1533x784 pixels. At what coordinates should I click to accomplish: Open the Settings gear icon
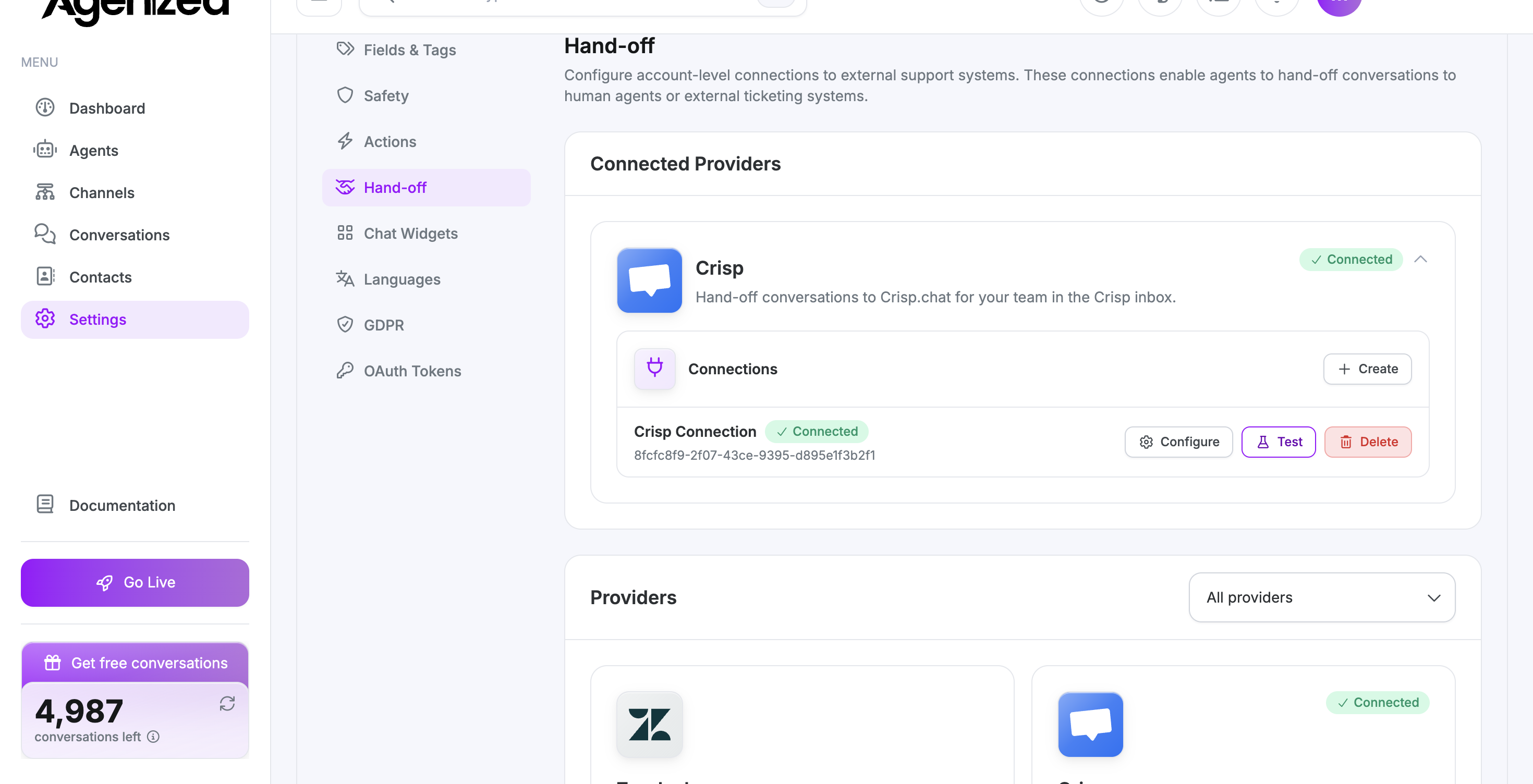45,319
